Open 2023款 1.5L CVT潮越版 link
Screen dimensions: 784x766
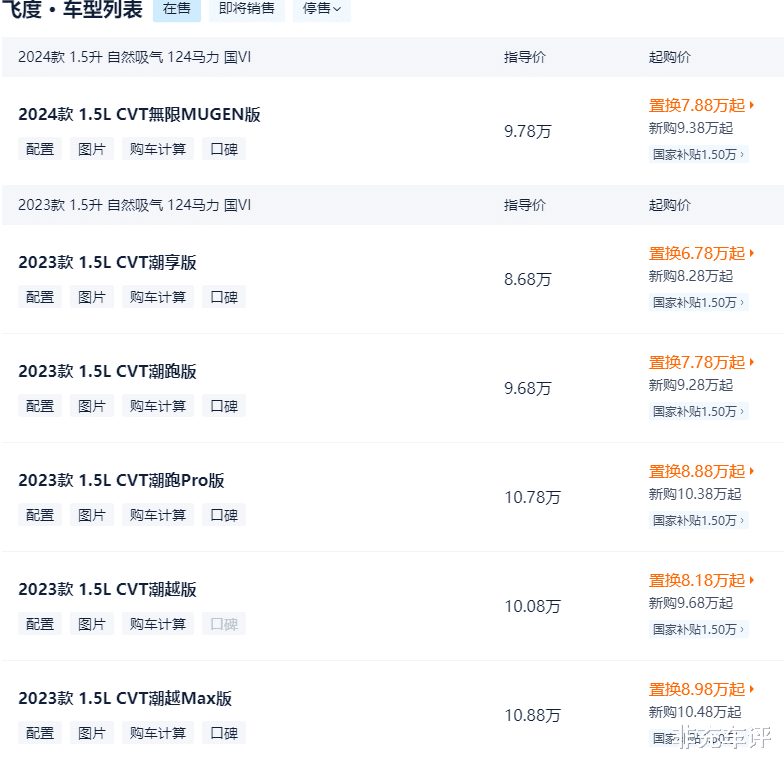[107, 589]
